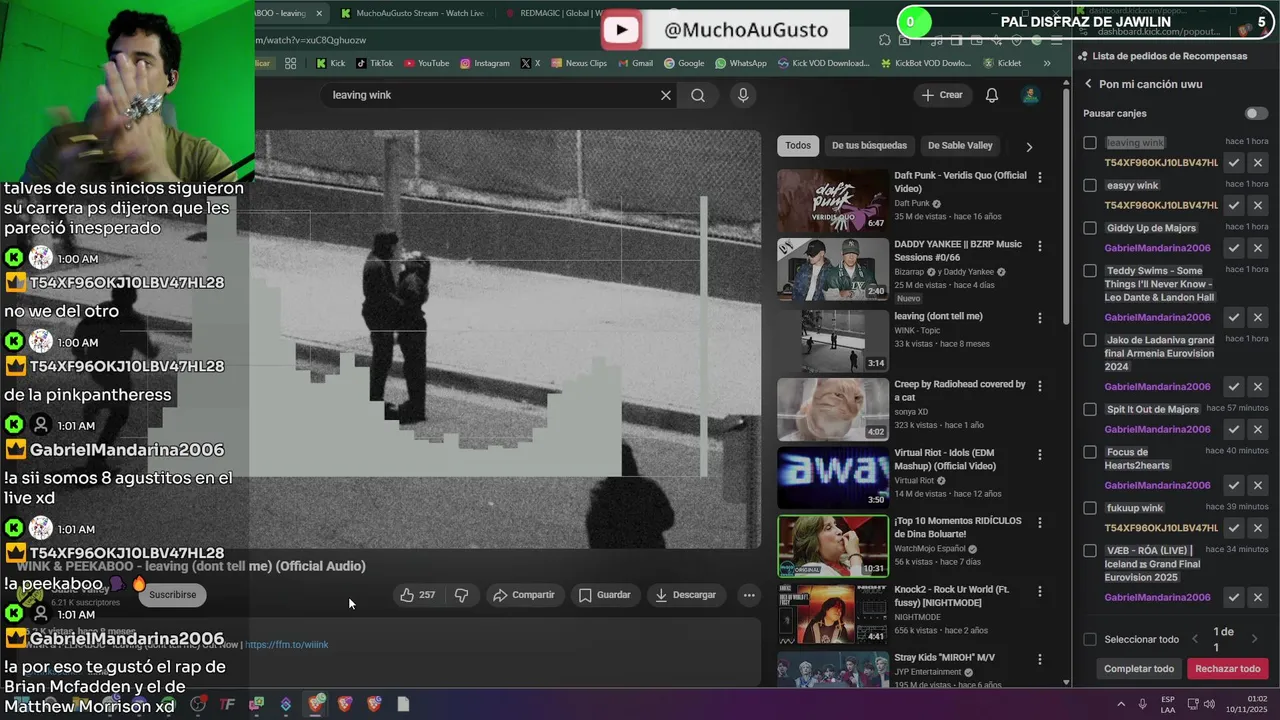
Task: Open the three-dot more actions under video
Action: 748,595
